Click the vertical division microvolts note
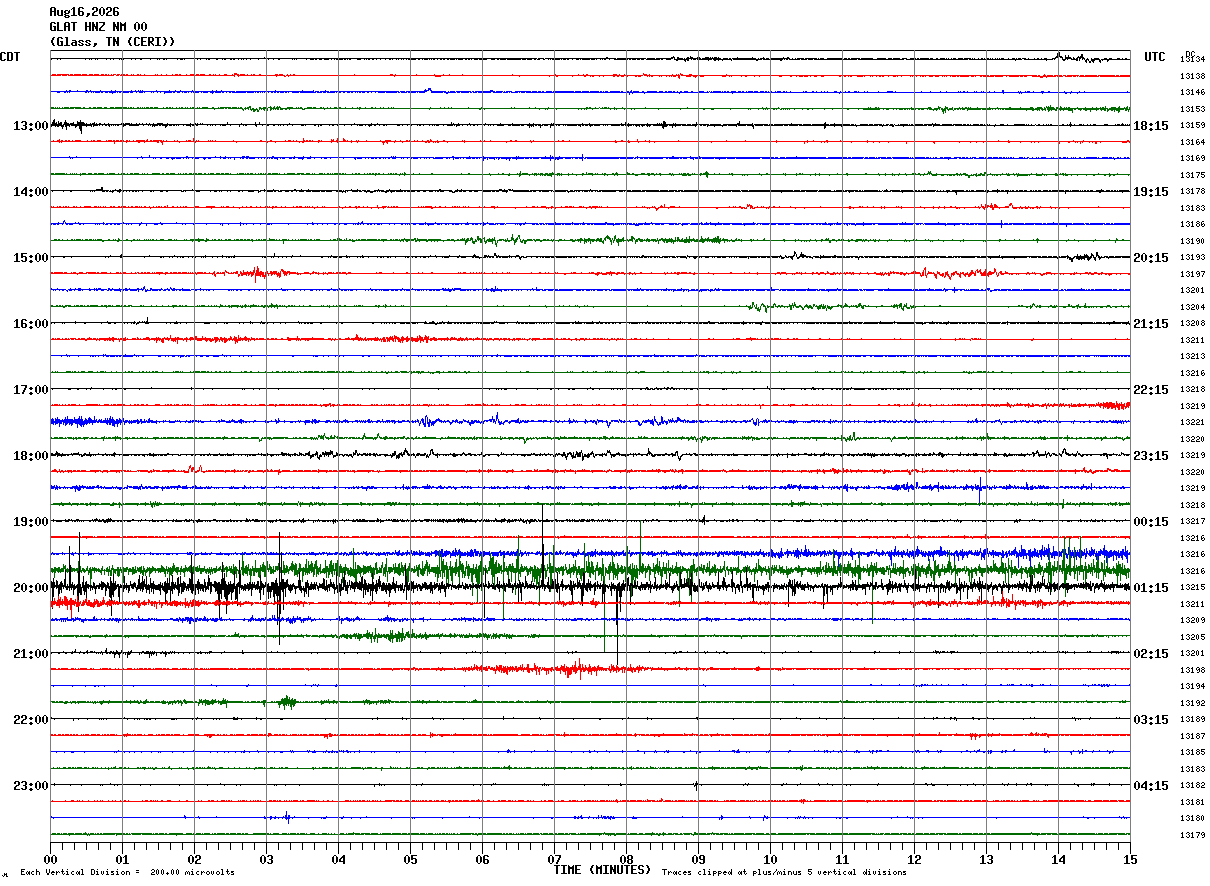This screenshot has width=1210, height=886. 128,873
